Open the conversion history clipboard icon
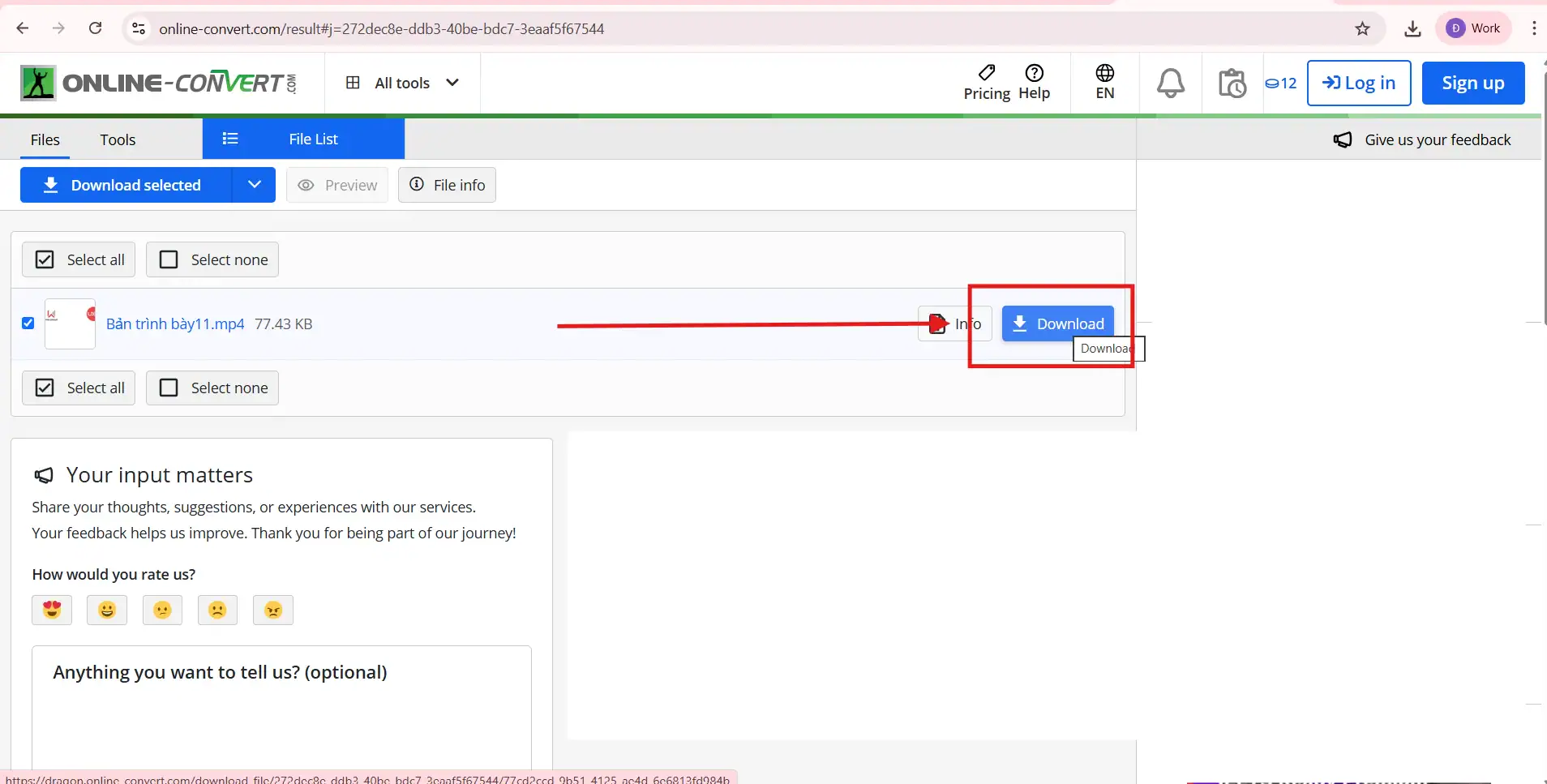Screen dimensions: 1547x784 pyautogui.click(x=1232, y=82)
